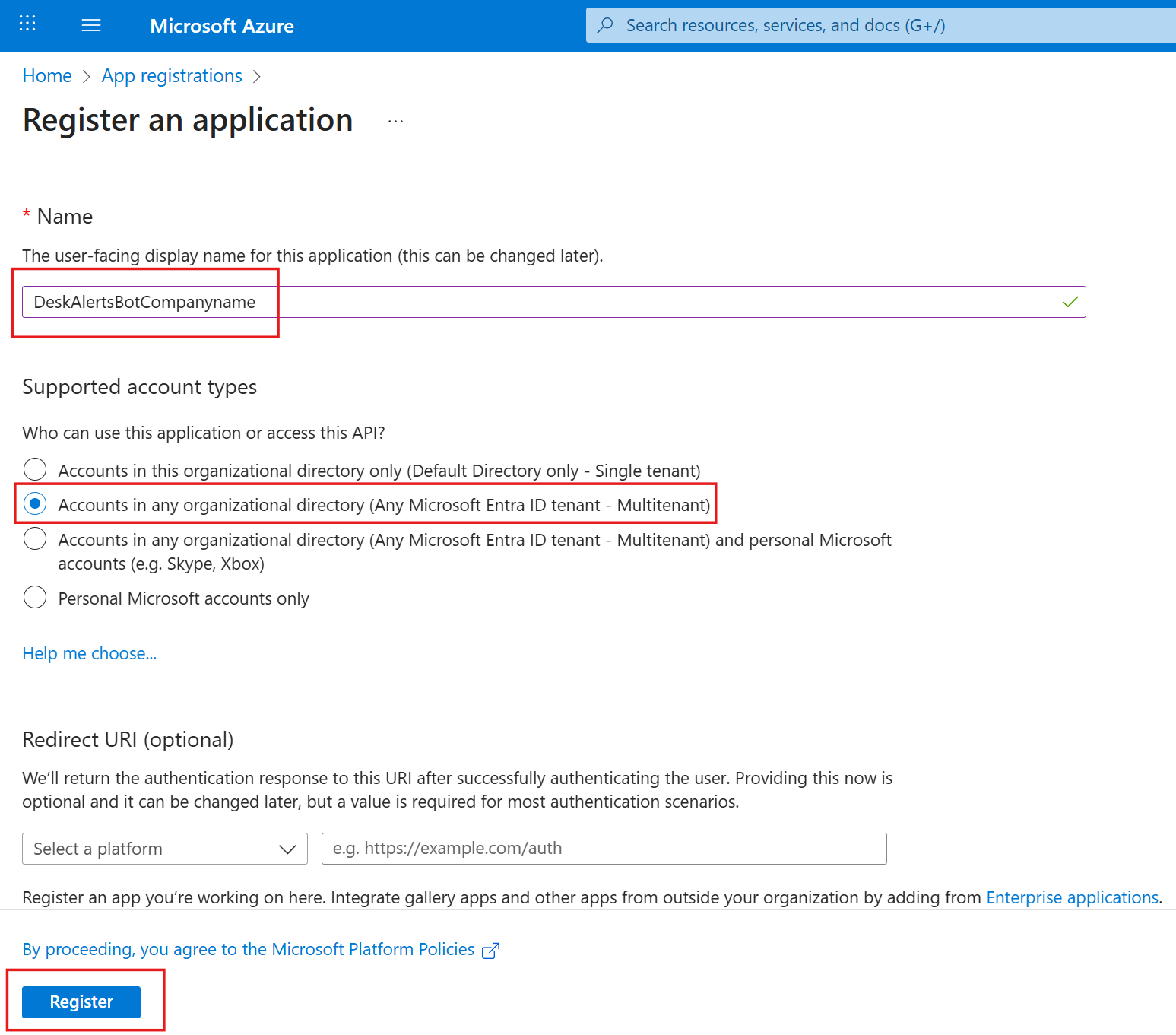This screenshot has width=1176, height=1035.
Task: Open the Enterprise applications link
Action: click(x=1071, y=897)
